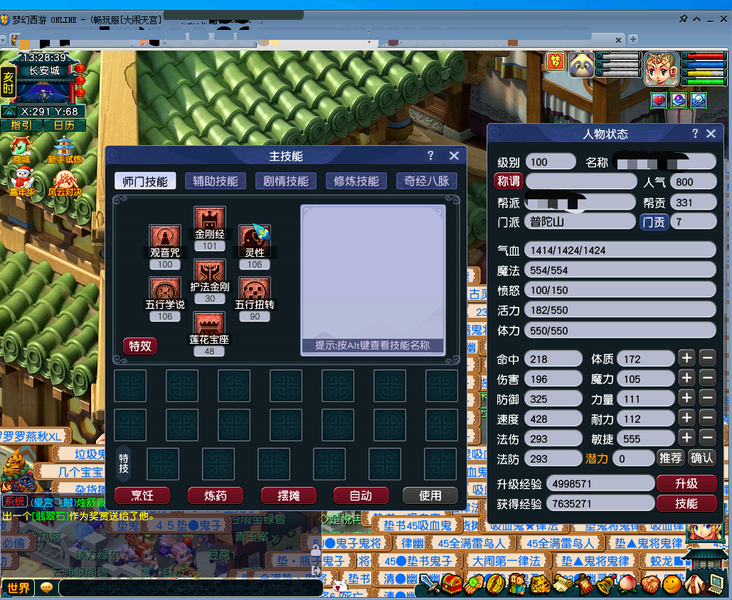Click the 门贡 button
This screenshot has height=600, width=732.
coord(654,222)
